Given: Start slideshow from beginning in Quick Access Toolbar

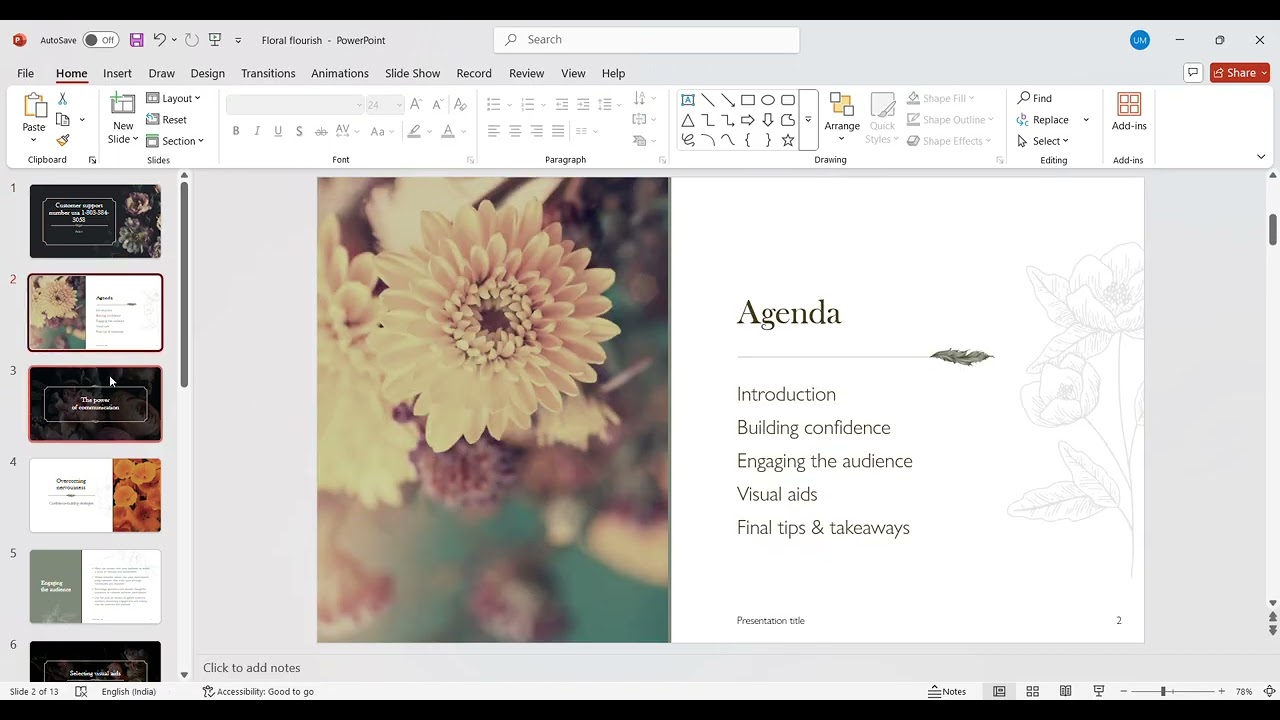Looking at the screenshot, I should pyautogui.click(x=215, y=40).
